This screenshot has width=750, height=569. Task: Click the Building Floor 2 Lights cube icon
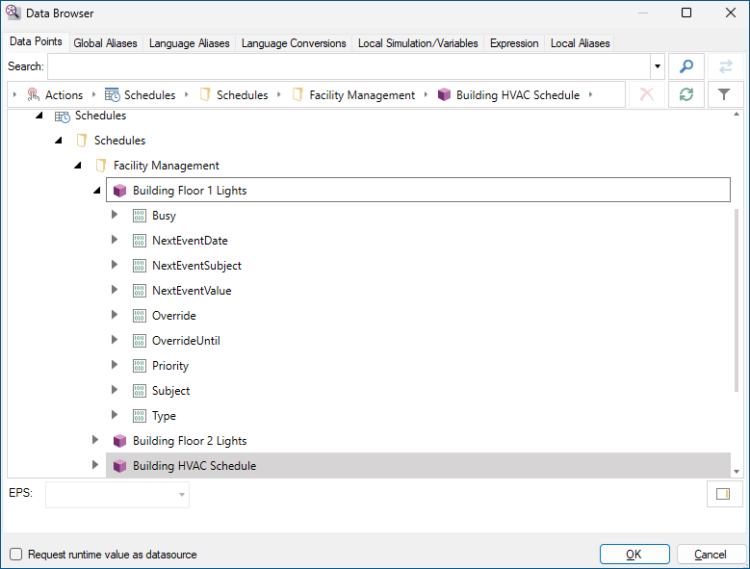[120, 441]
